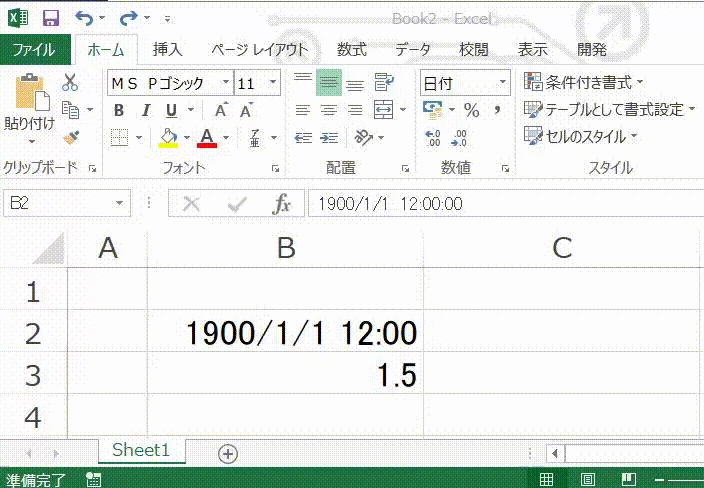
Task: Click Increase Decimal icon
Action: pyautogui.click(x=433, y=138)
